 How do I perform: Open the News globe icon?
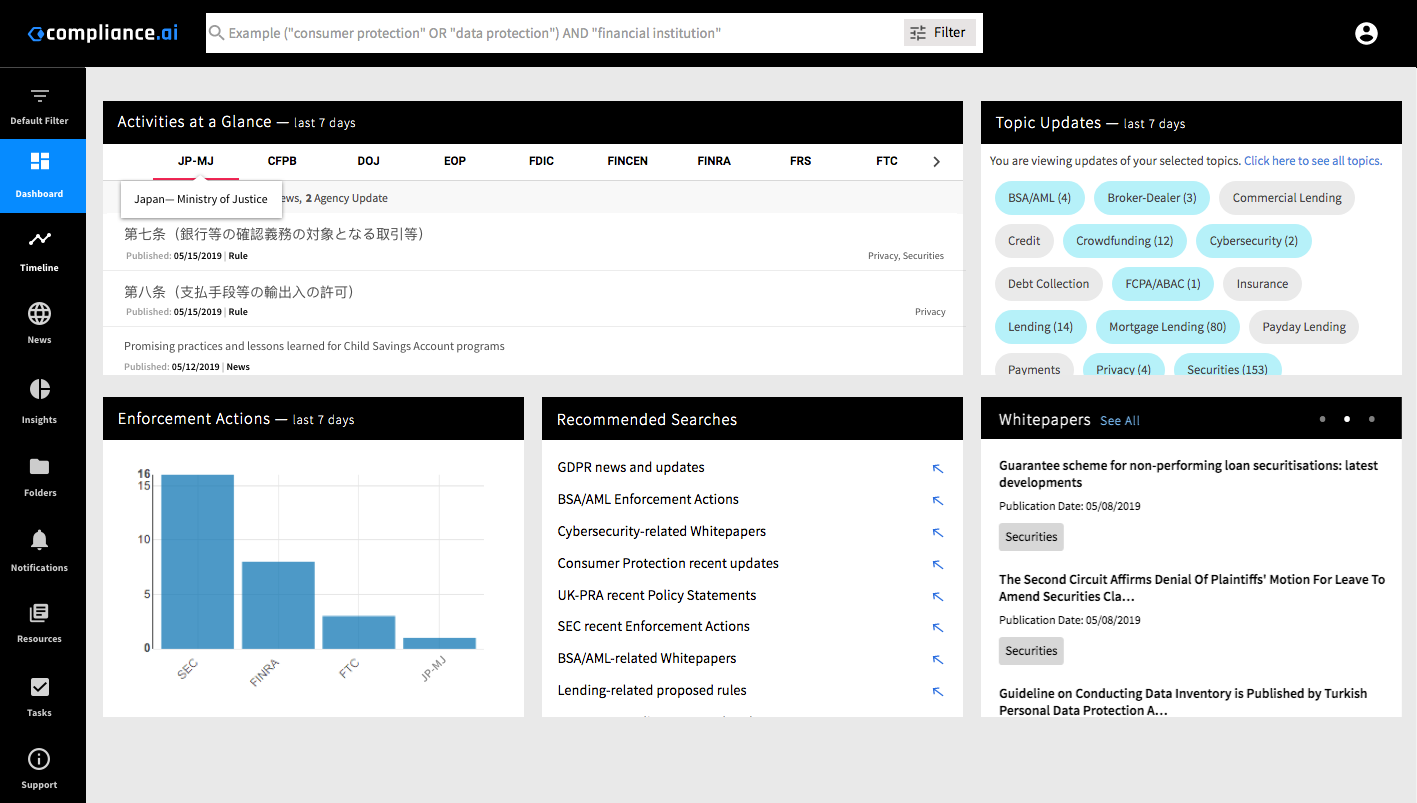[x=39, y=313]
